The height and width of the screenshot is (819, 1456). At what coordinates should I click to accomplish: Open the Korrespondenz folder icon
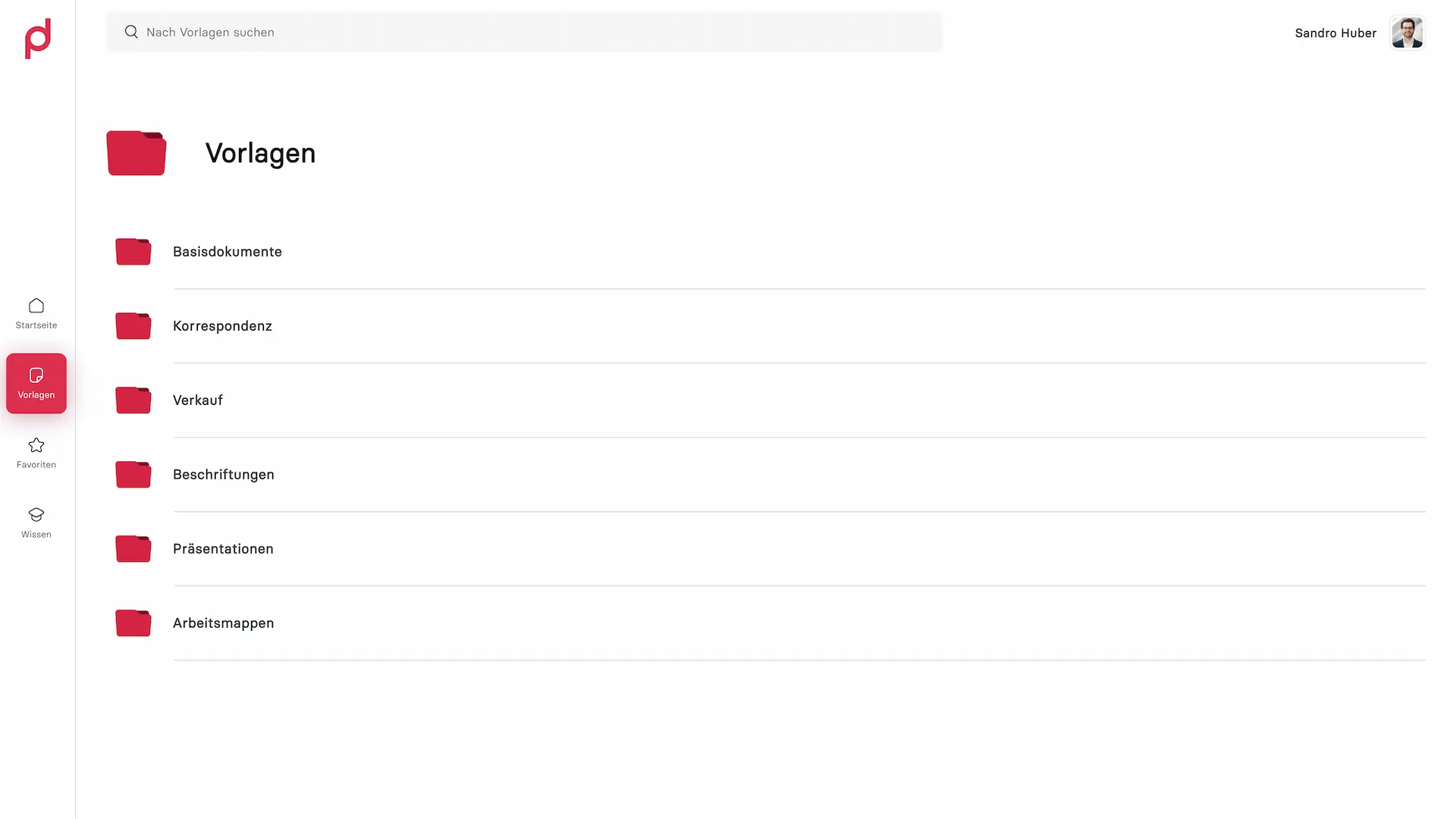(133, 326)
